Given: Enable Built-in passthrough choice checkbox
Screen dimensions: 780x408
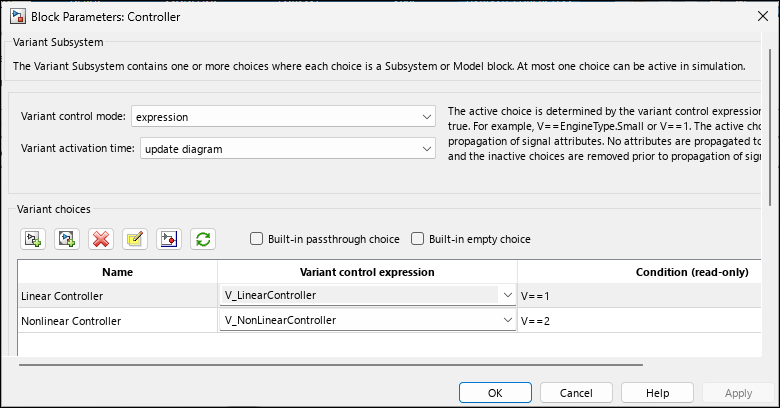Looking at the screenshot, I should (x=256, y=239).
